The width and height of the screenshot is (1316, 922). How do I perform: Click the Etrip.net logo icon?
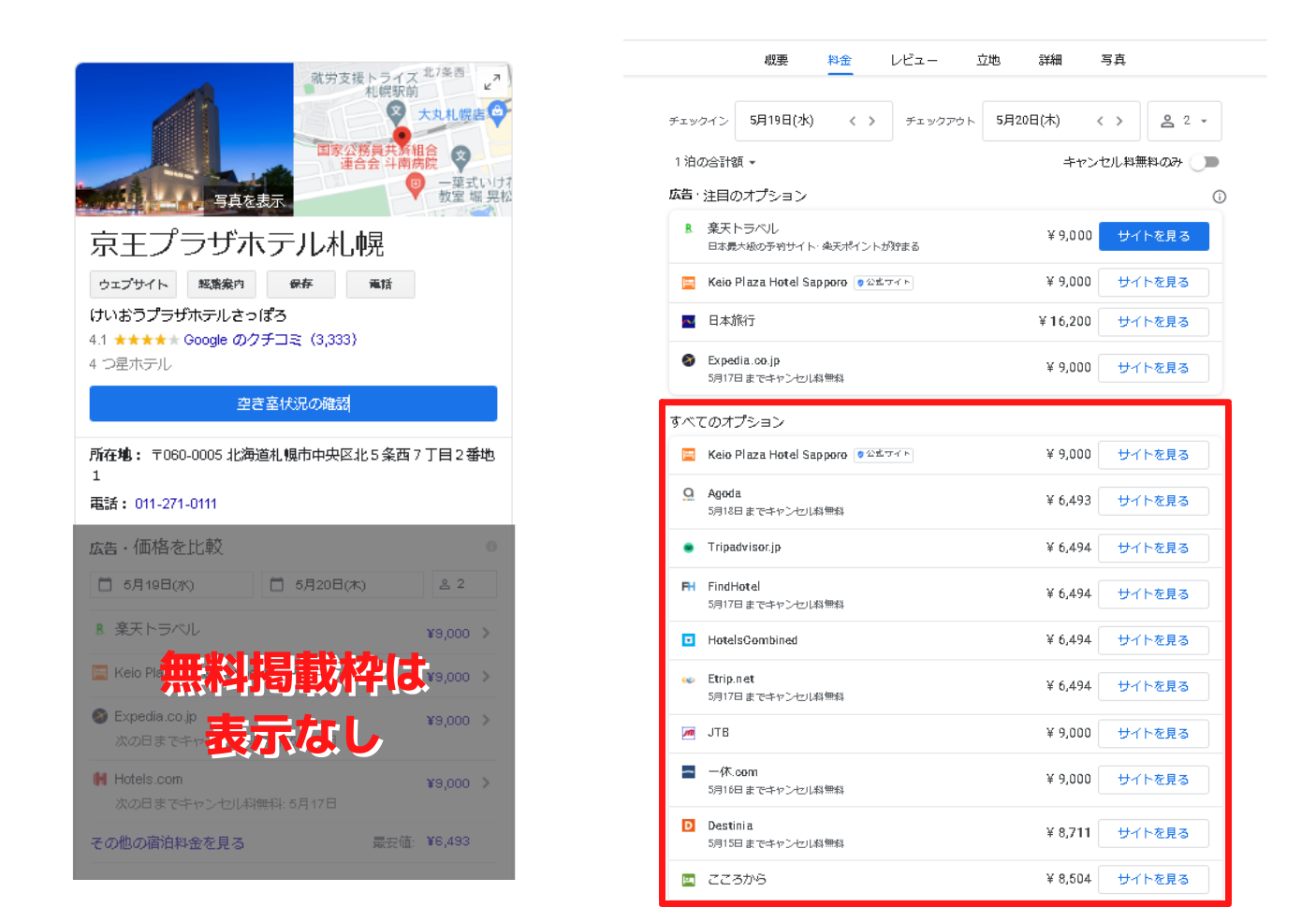coord(688,680)
